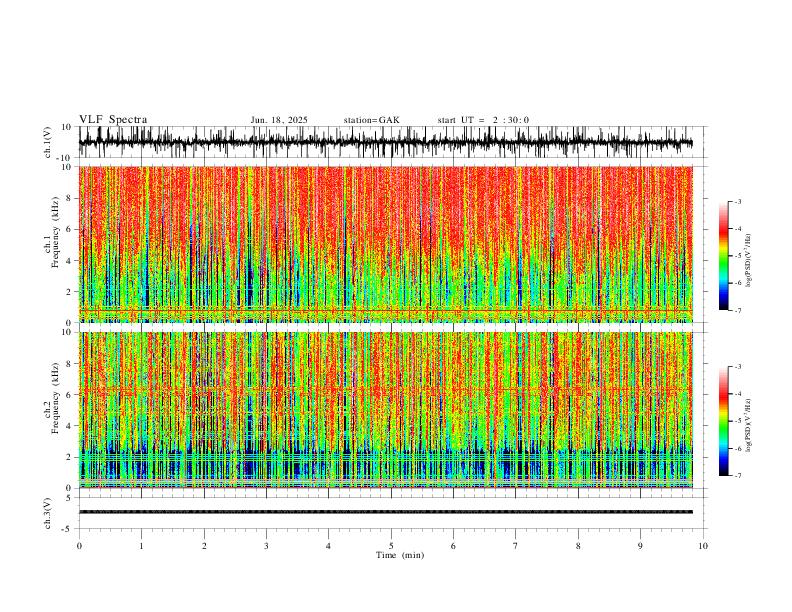Viewport: 792px width, 612px height.
Task: Click the ch.3 flat black trace
Action: [385, 512]
